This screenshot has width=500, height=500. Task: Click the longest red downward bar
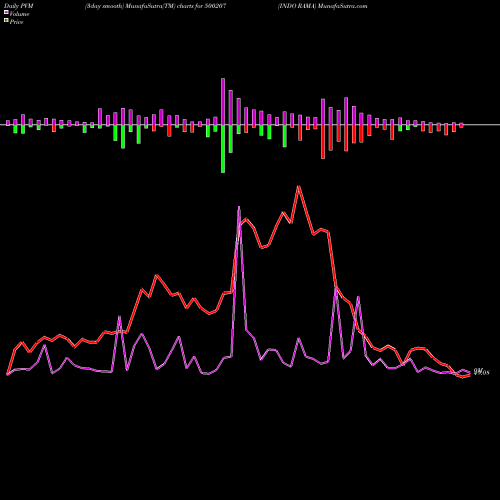tap(323, 142)
